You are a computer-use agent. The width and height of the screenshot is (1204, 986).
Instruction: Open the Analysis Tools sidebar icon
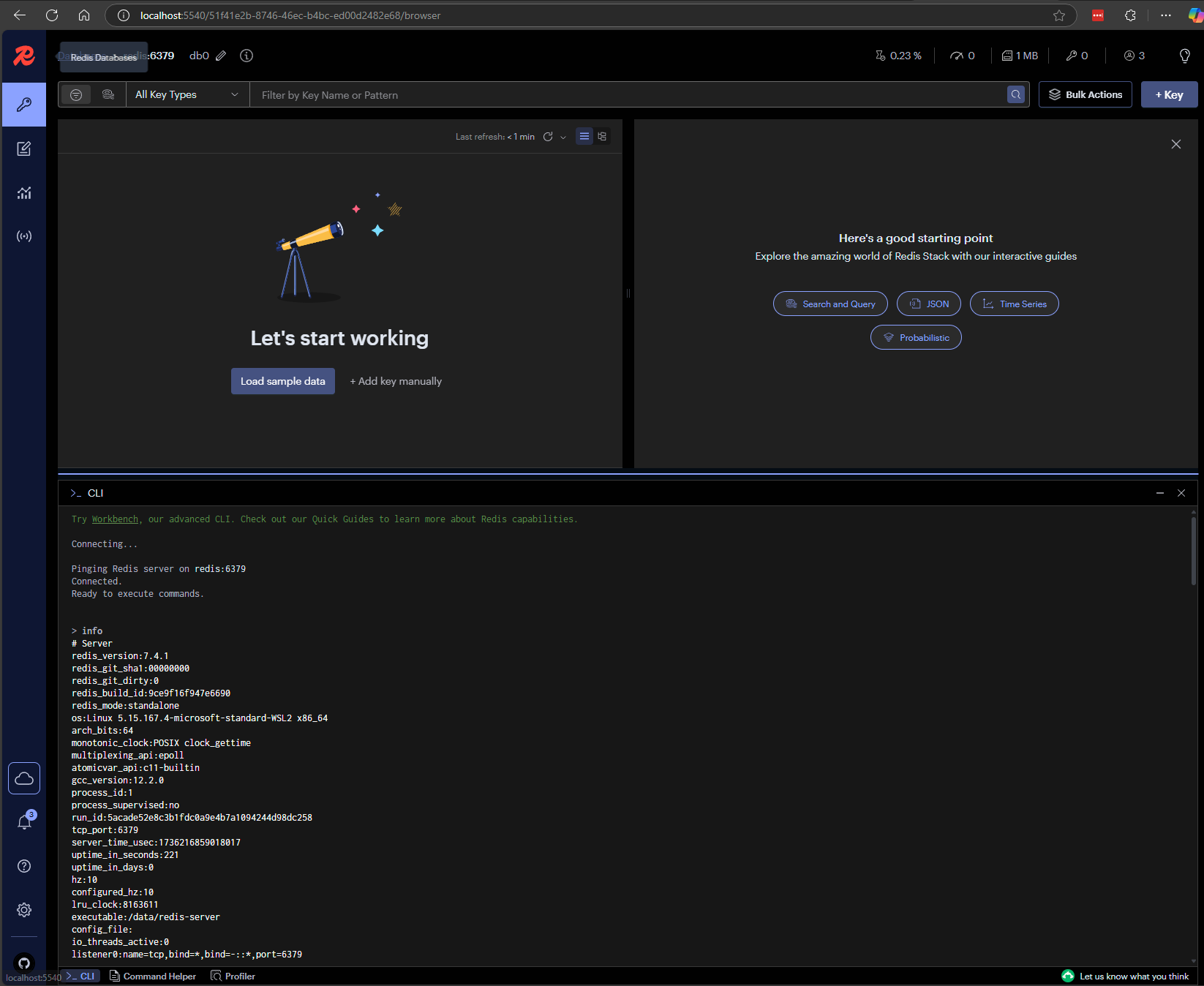pos(24,193)
